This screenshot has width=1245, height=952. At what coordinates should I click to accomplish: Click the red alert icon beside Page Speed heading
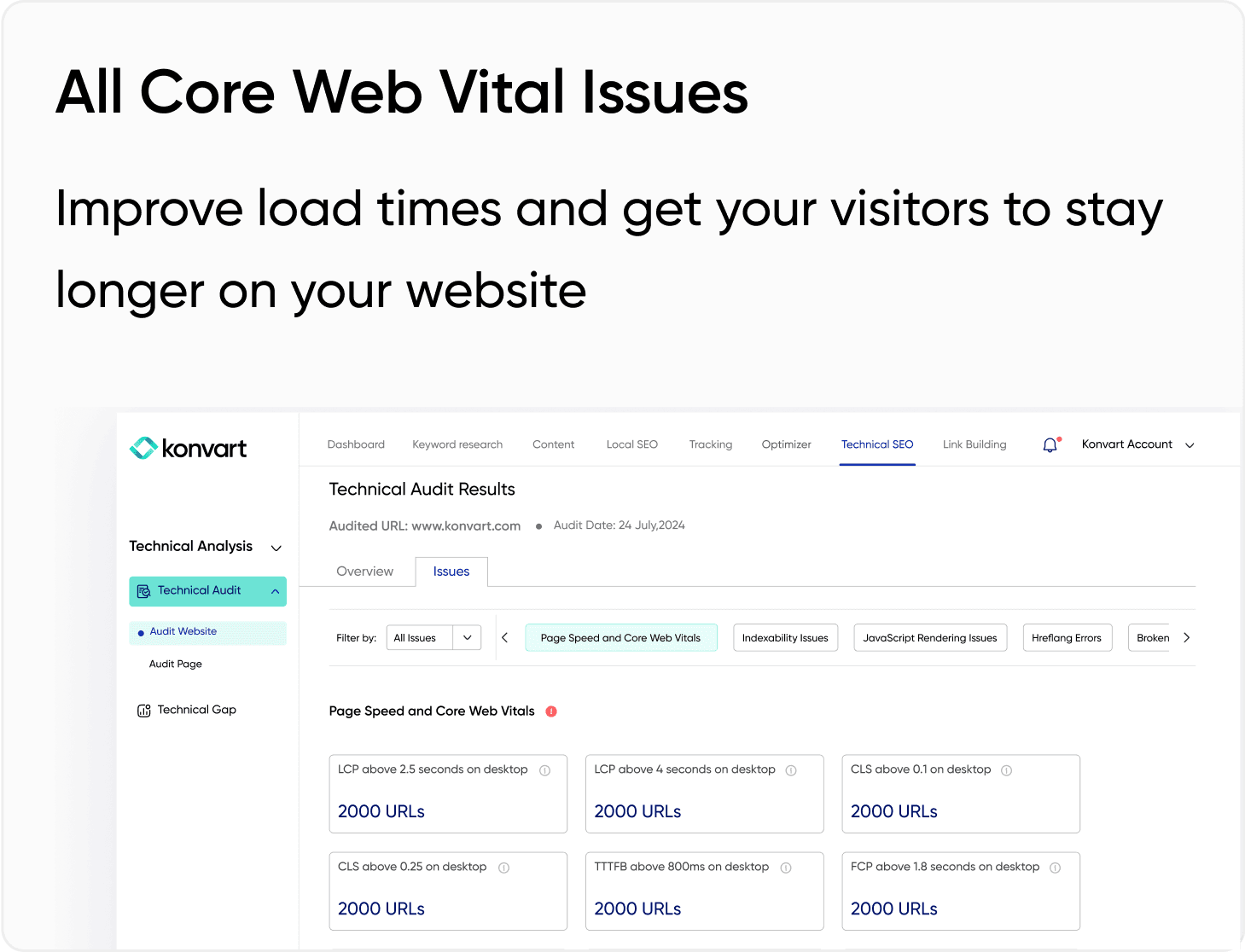[551, 711]
